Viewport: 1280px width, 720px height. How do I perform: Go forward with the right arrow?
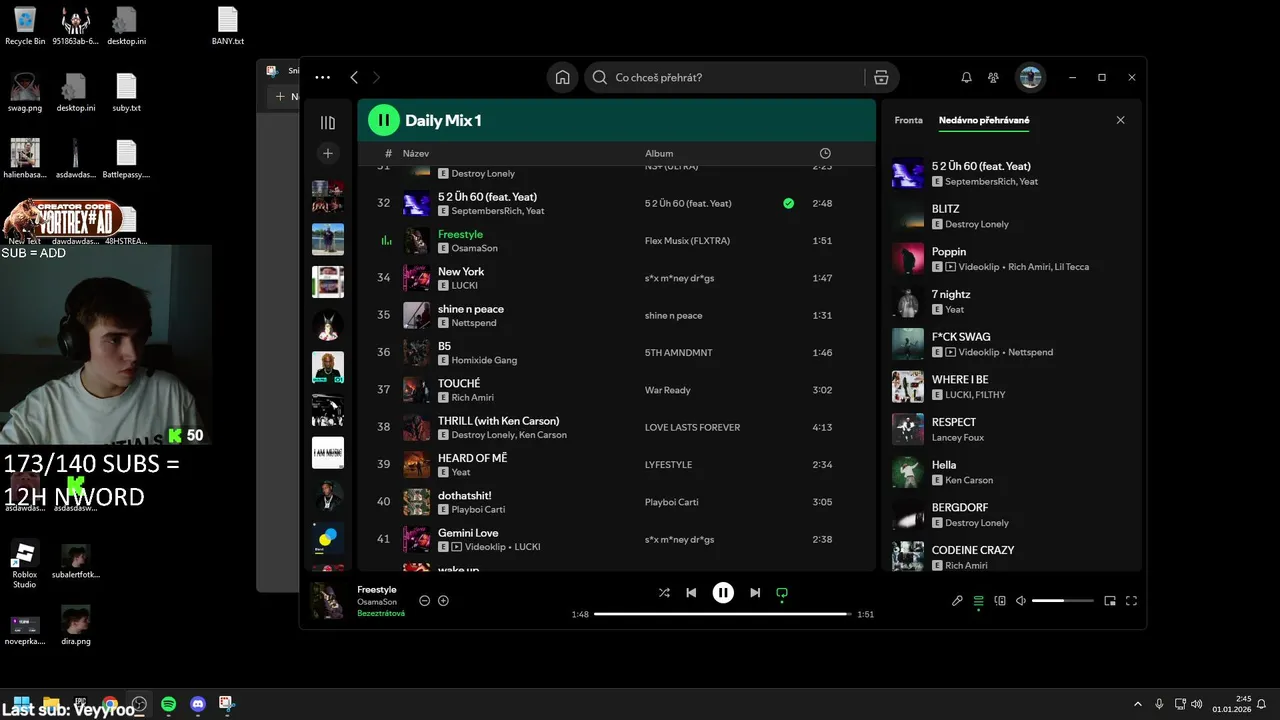(376, 77)
